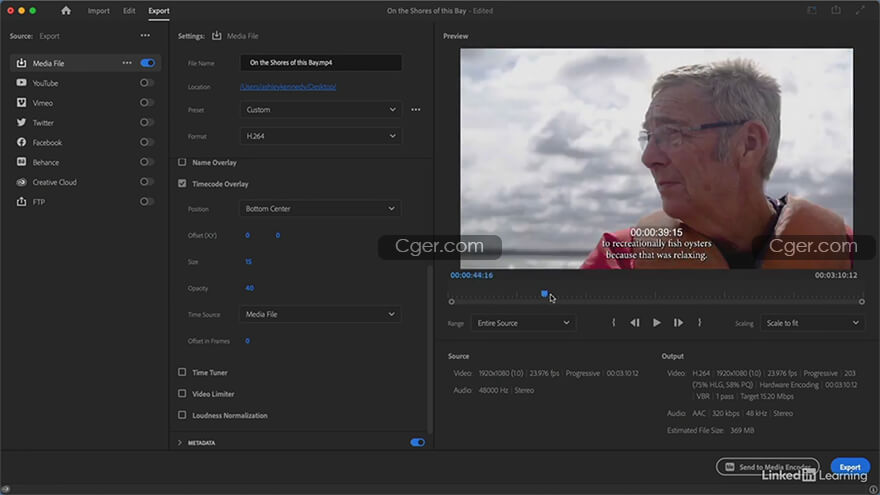
Task: Click the Behance destination icon
Action: pyautogui.click(x=21, y=162)
